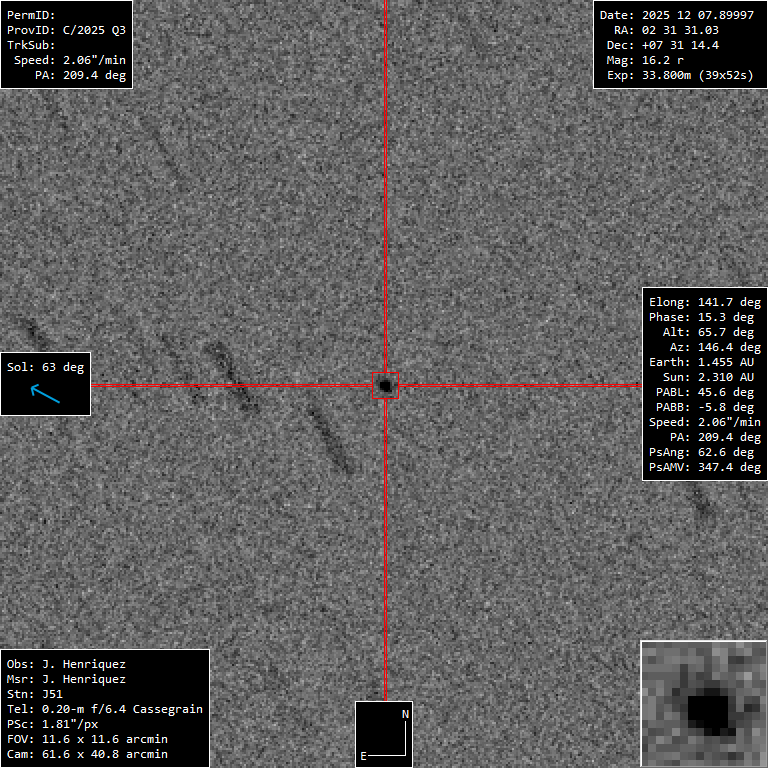Image resolution: width=768 pixels, height=768 pixels.
Task: Click the blue Sun direction arrow
Action: pos(45,394)
